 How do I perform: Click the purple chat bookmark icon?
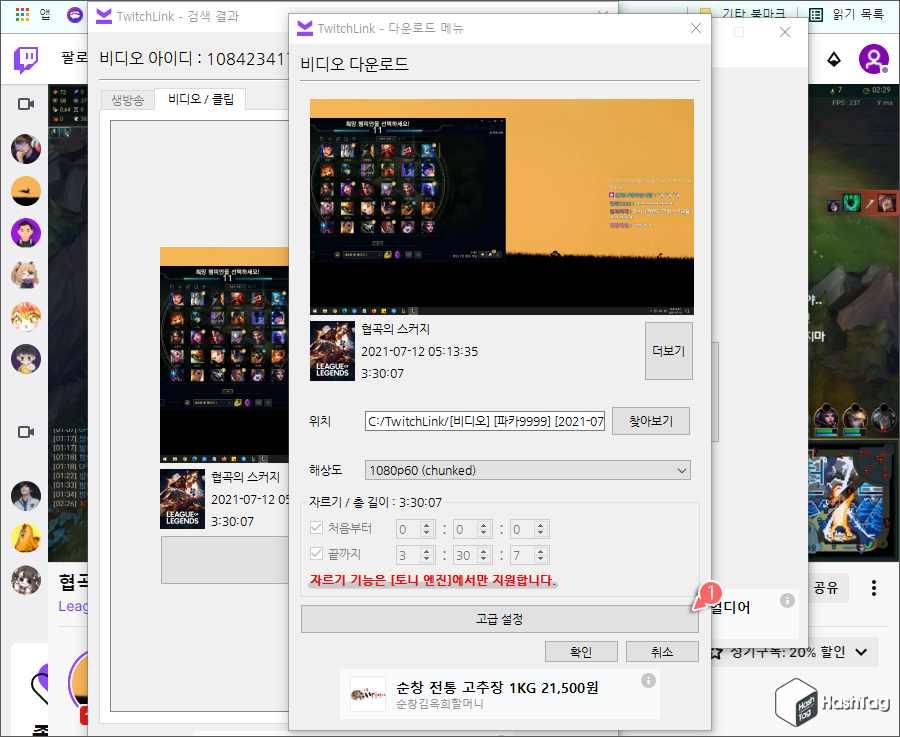tap(75, 15)
